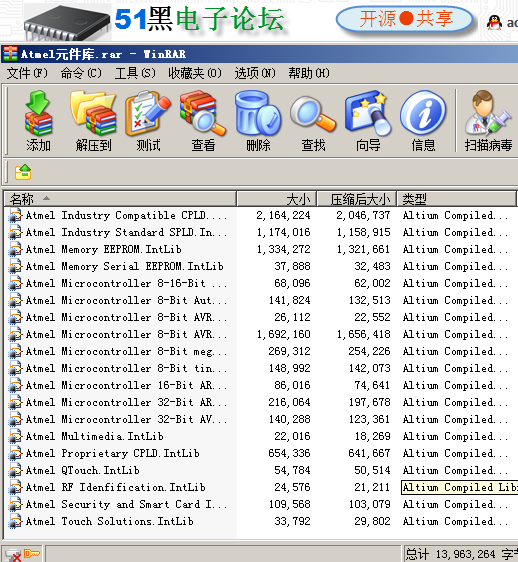Go up one folder level icon
Image resolution: width=518 pixels, height=562 pixels.
[x=23, y=172]
